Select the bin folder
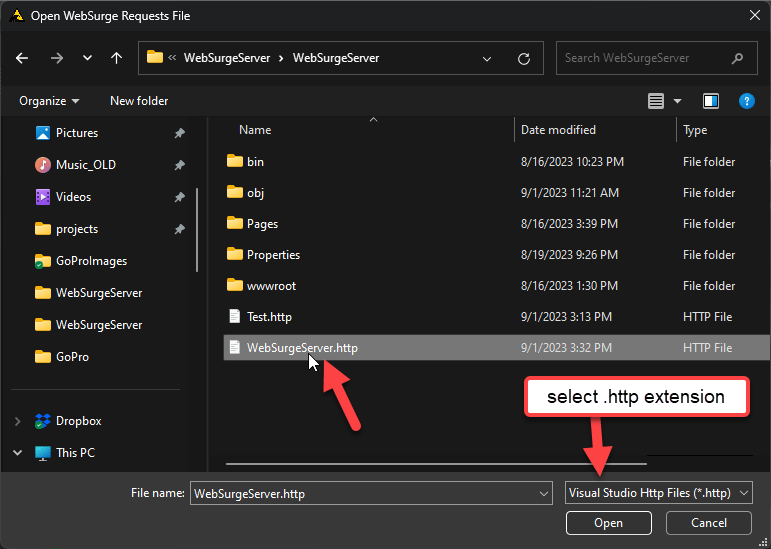Screen dimensions: 771x549 point(255,162)
